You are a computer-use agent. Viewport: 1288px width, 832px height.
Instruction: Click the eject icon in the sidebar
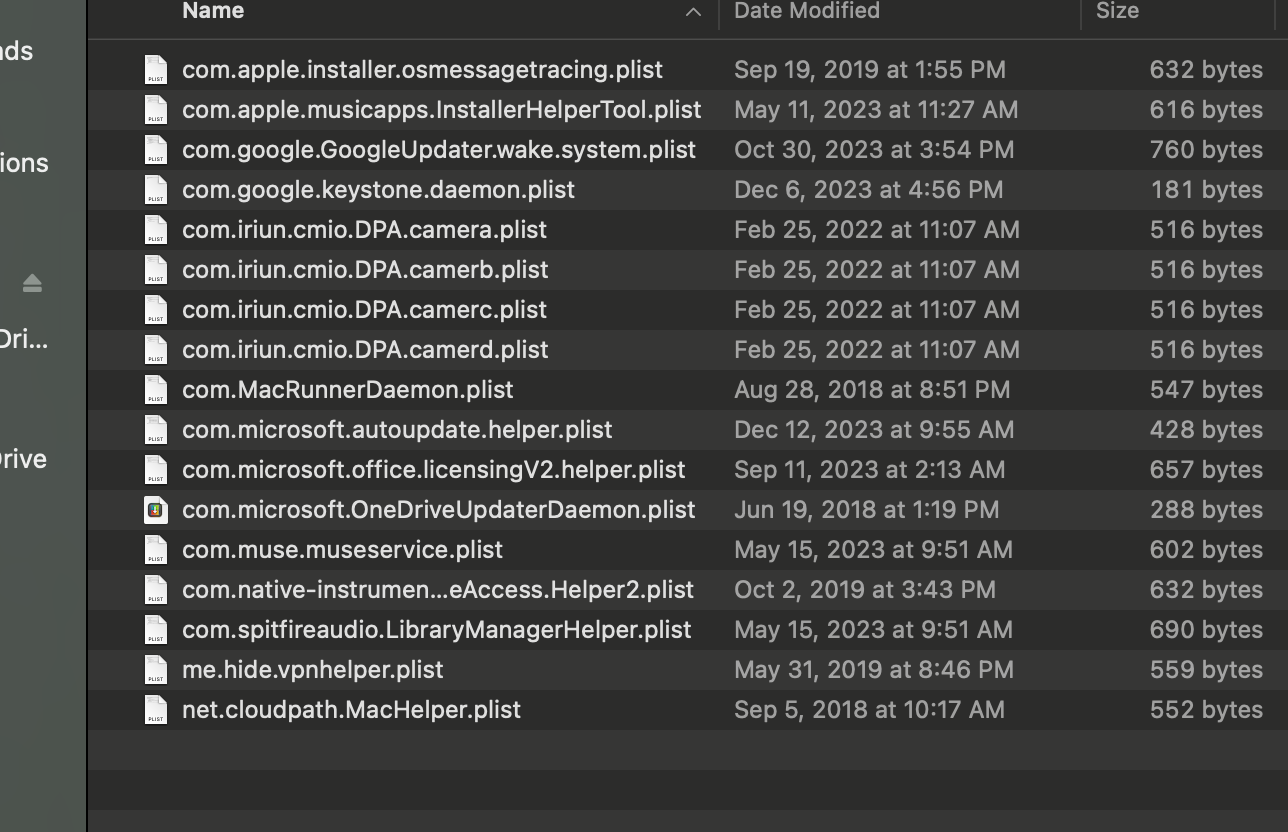coord(32,285)
